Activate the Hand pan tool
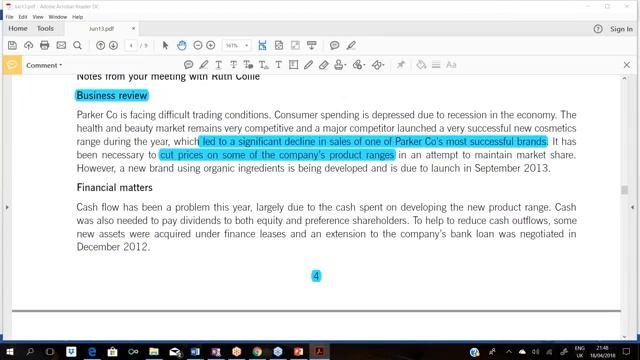Image resolution: width=640 pixels, height=360 pixels. pyautogui.click(x=182, y=45)
